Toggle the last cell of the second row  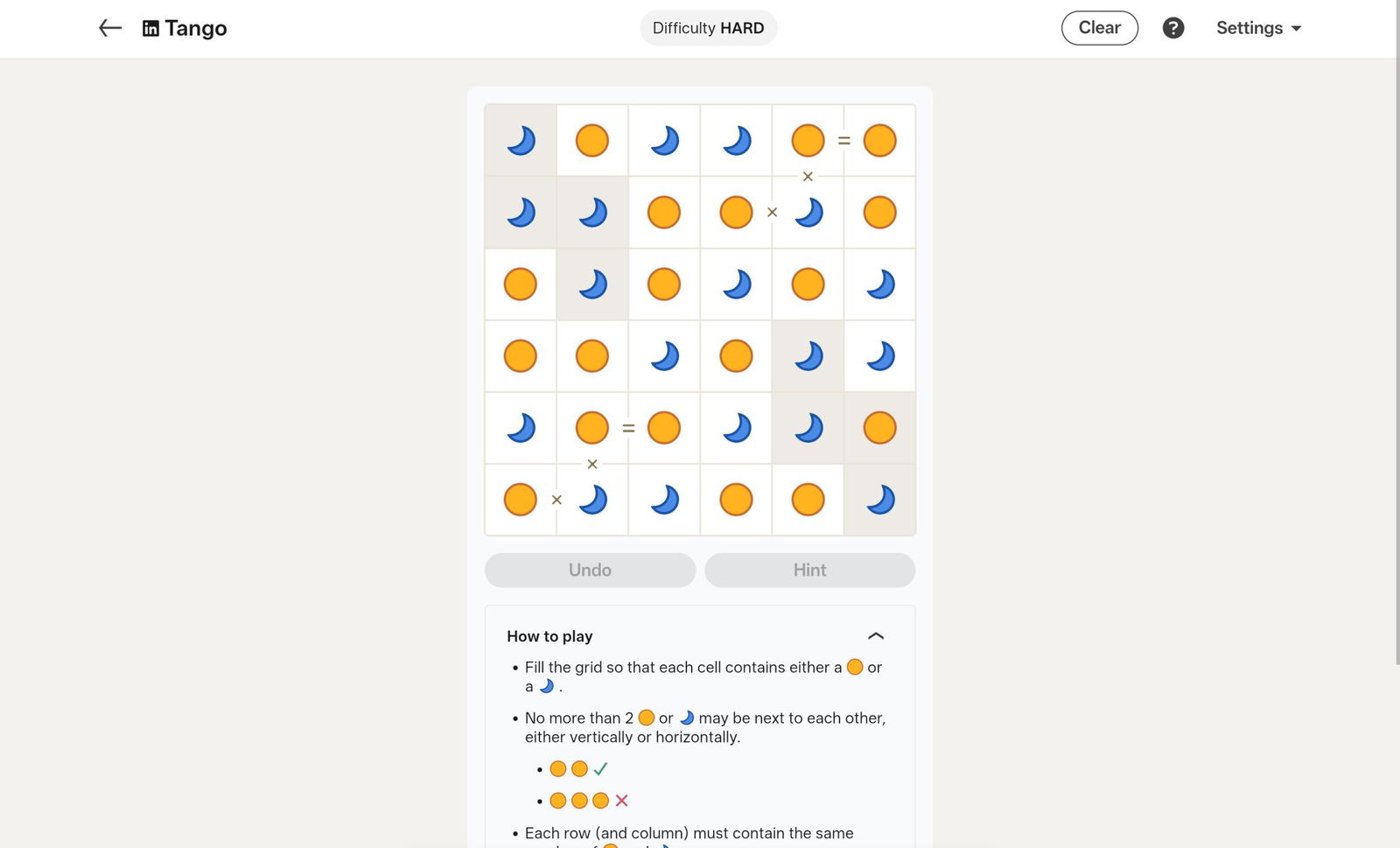879,213
